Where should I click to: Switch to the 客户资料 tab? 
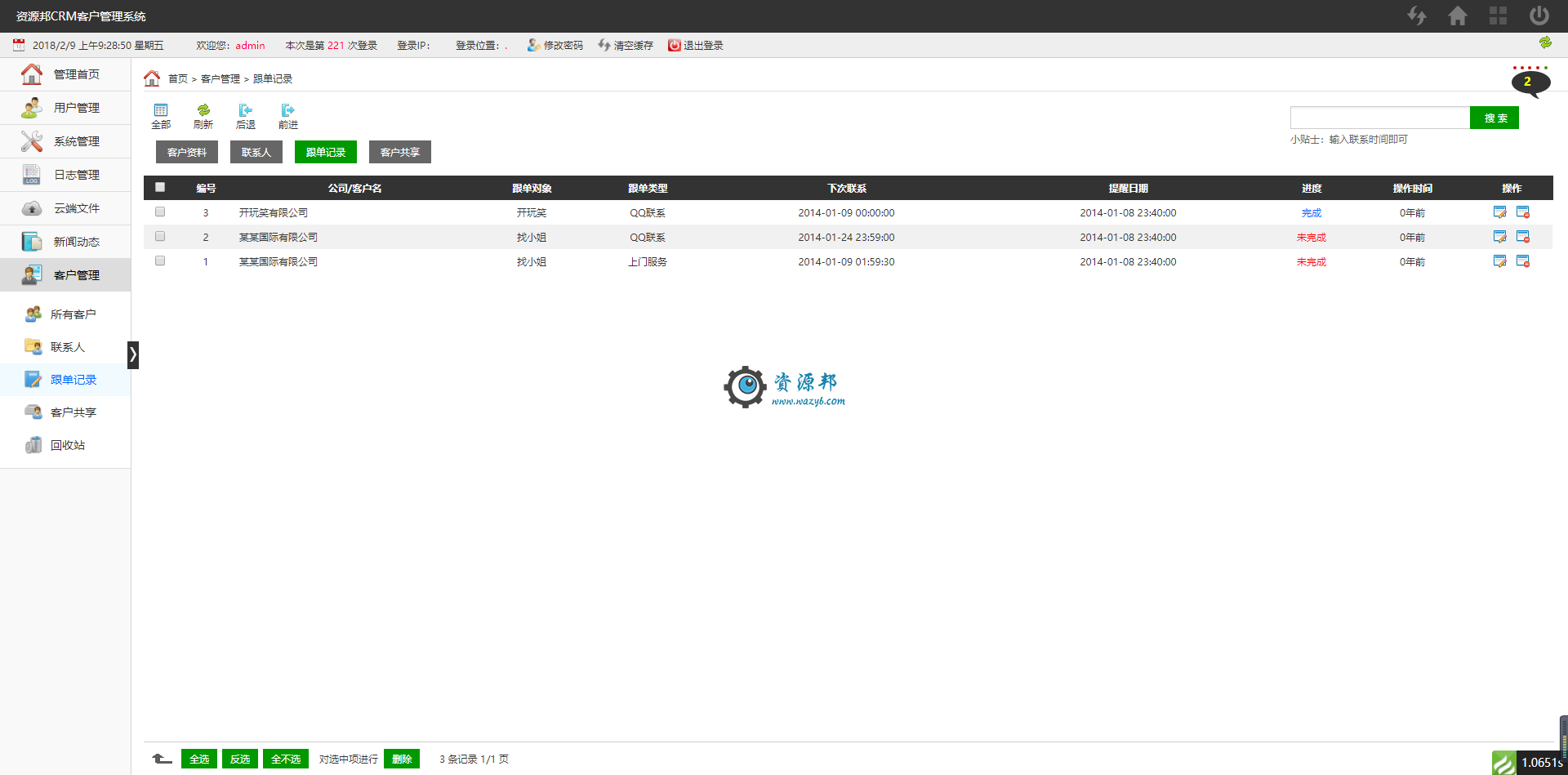pos(187,152)
